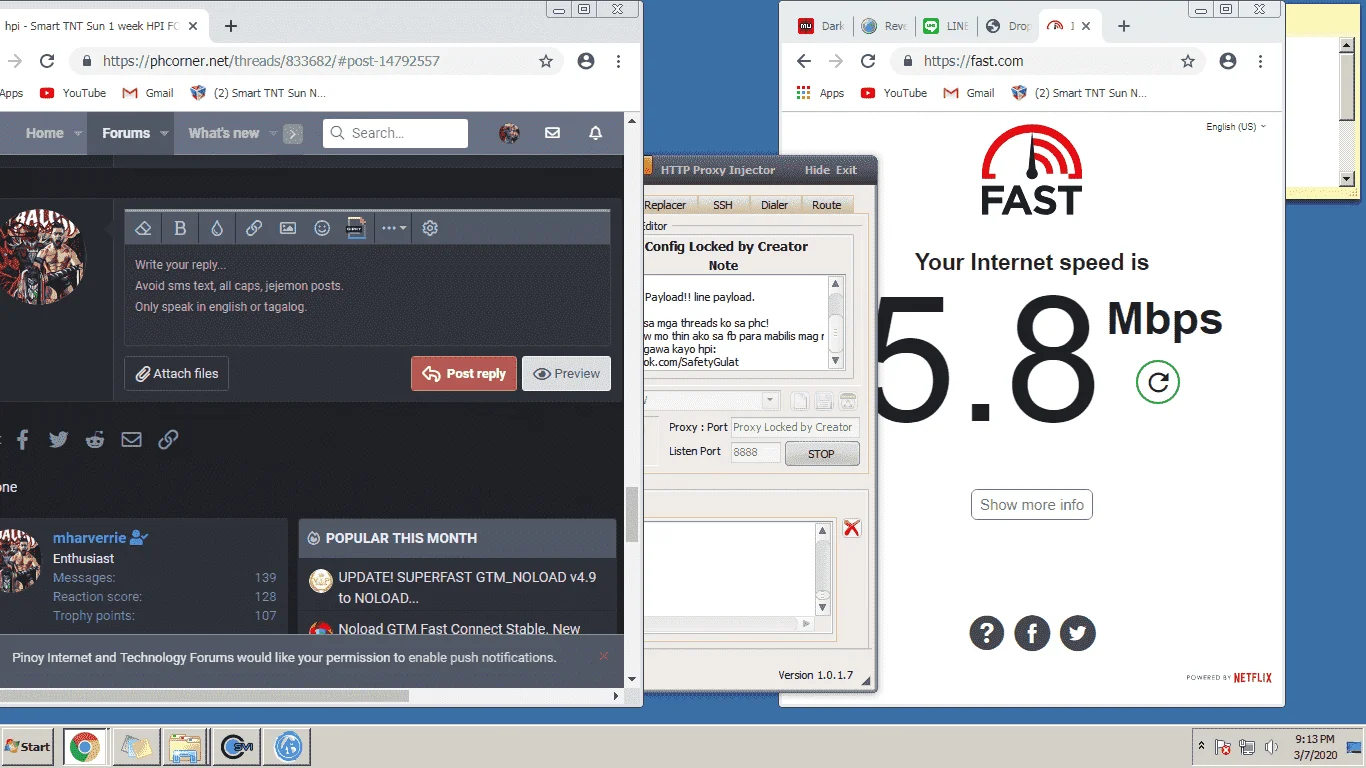The height and width of the screenshot is (768, 1366).
Task: Open the mharverrie profile link
Action: [90, 538]
